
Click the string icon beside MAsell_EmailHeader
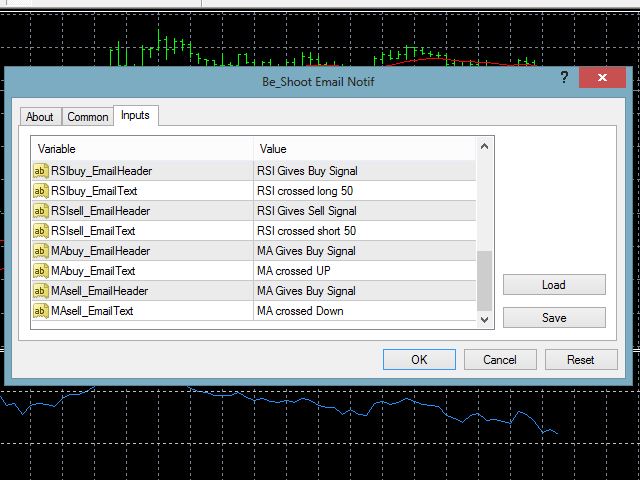(41, 291)
